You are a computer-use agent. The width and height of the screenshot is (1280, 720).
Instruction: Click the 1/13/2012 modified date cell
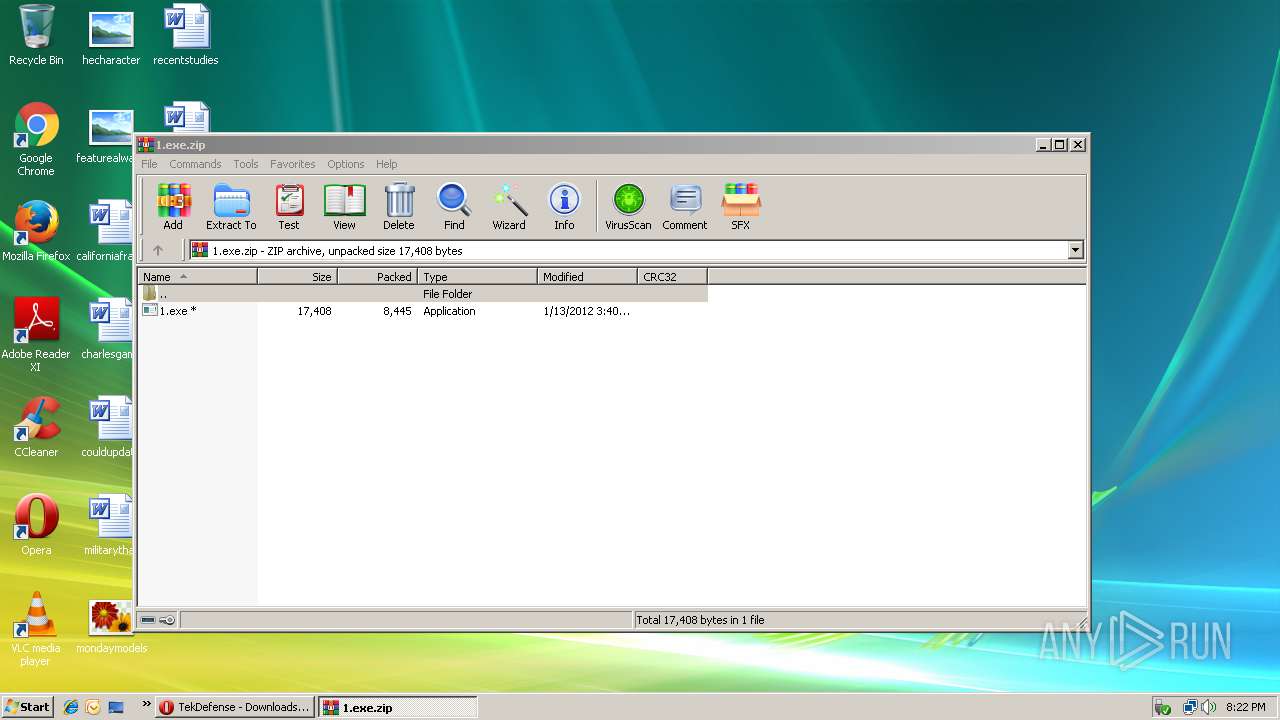586,311
